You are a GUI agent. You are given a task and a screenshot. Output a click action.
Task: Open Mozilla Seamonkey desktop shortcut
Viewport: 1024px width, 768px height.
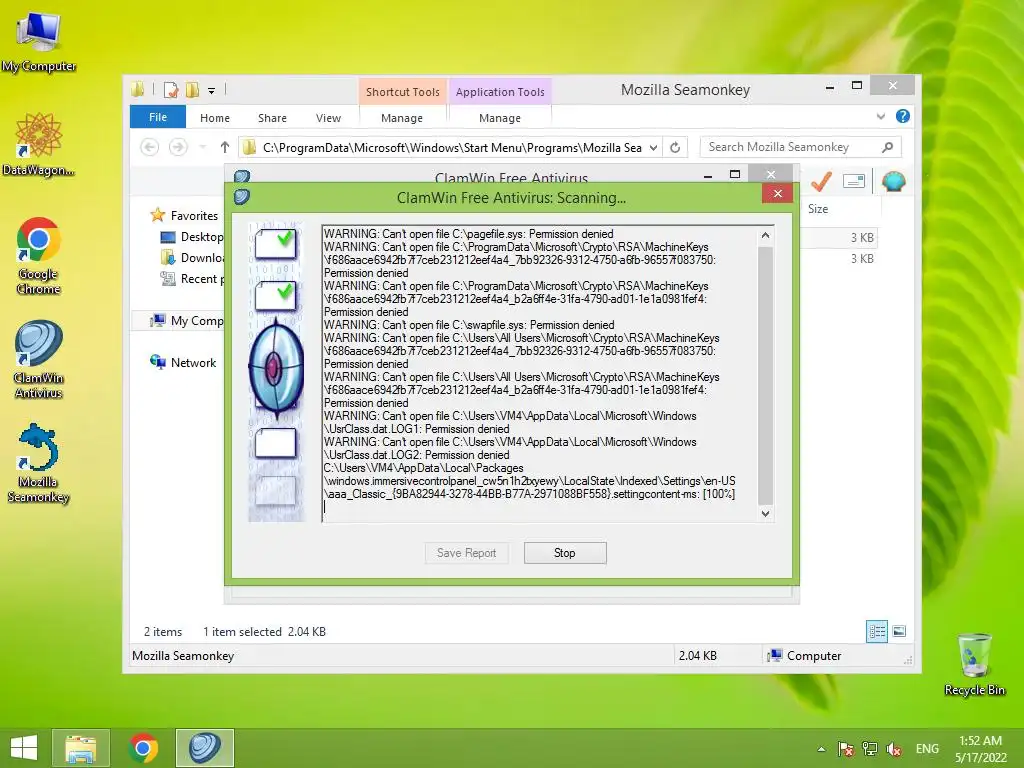click(x=39, y=464)
